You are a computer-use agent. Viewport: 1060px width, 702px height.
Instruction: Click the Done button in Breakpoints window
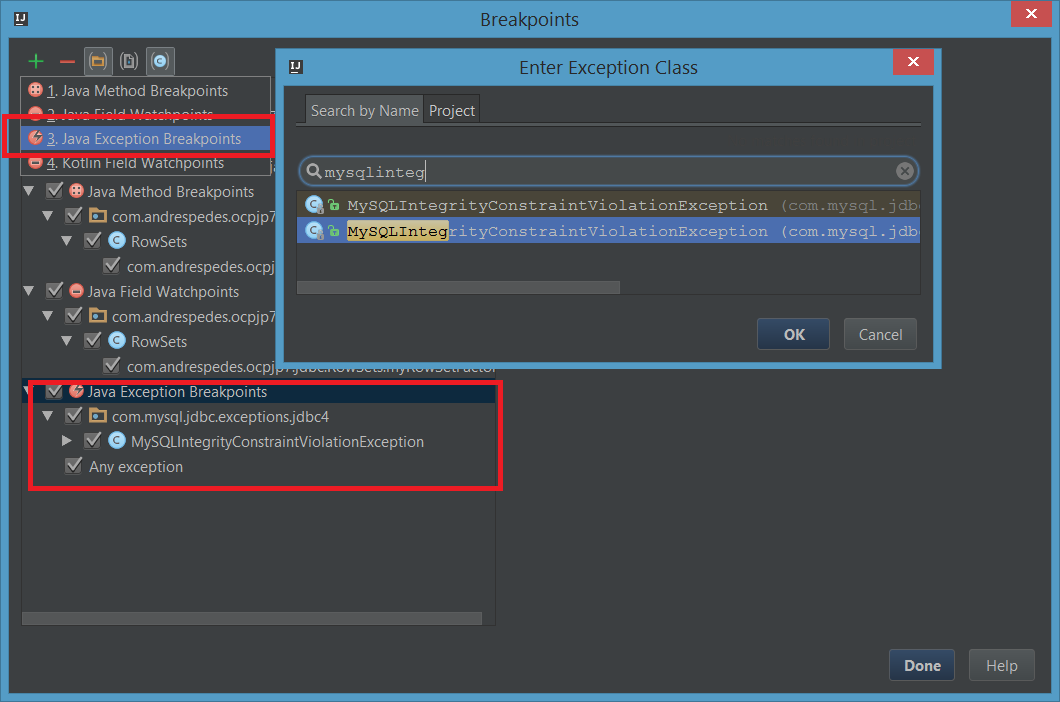tap(922, 665)
